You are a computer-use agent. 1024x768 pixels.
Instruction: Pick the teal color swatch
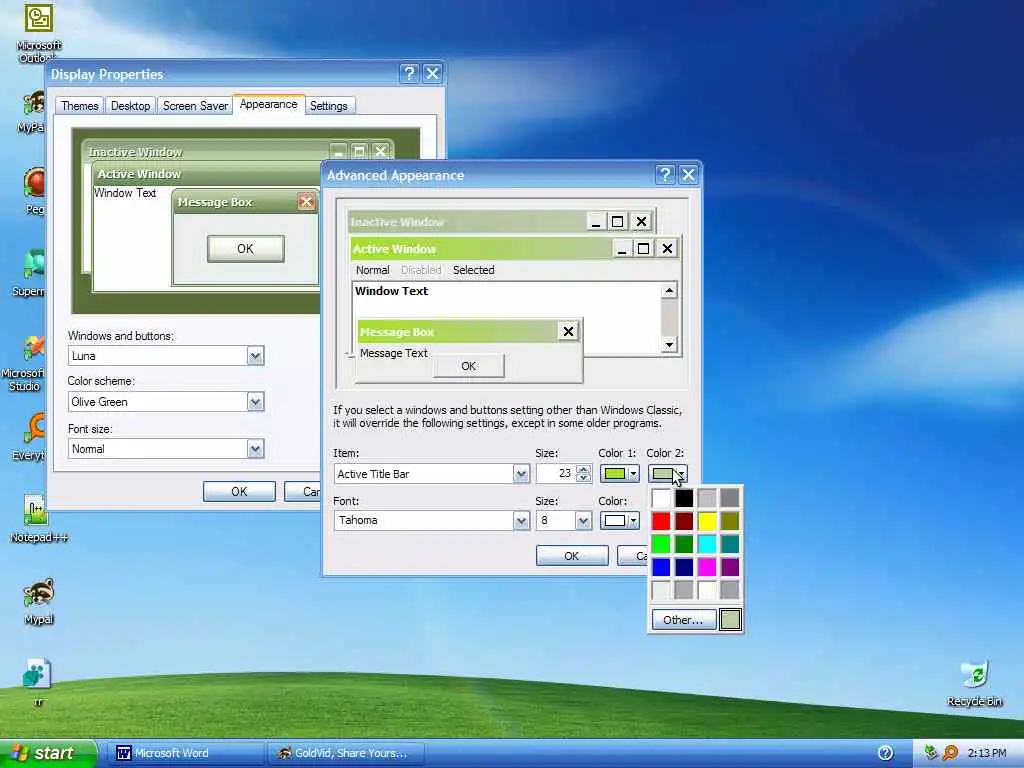tap(729, 544)
